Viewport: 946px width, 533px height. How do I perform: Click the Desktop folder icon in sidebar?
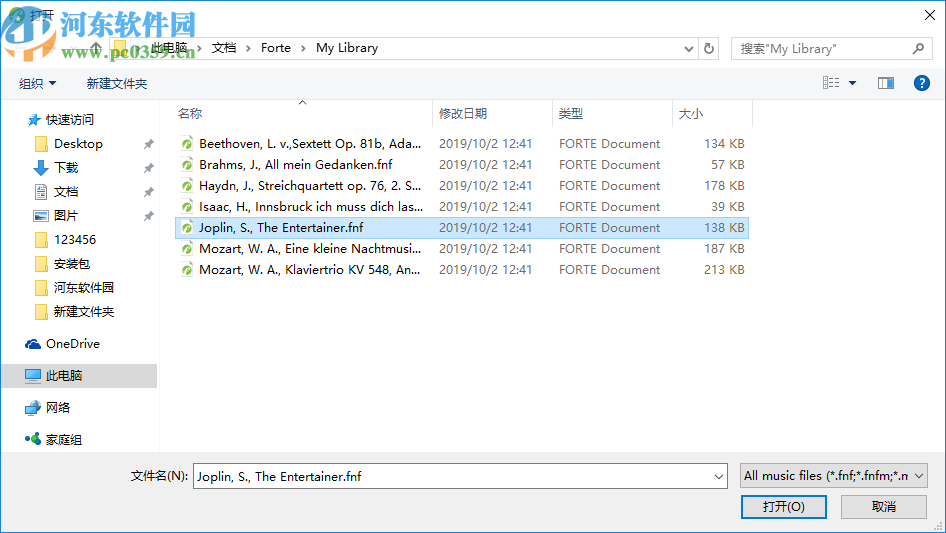pyautogui.click(x=41, y=144)
